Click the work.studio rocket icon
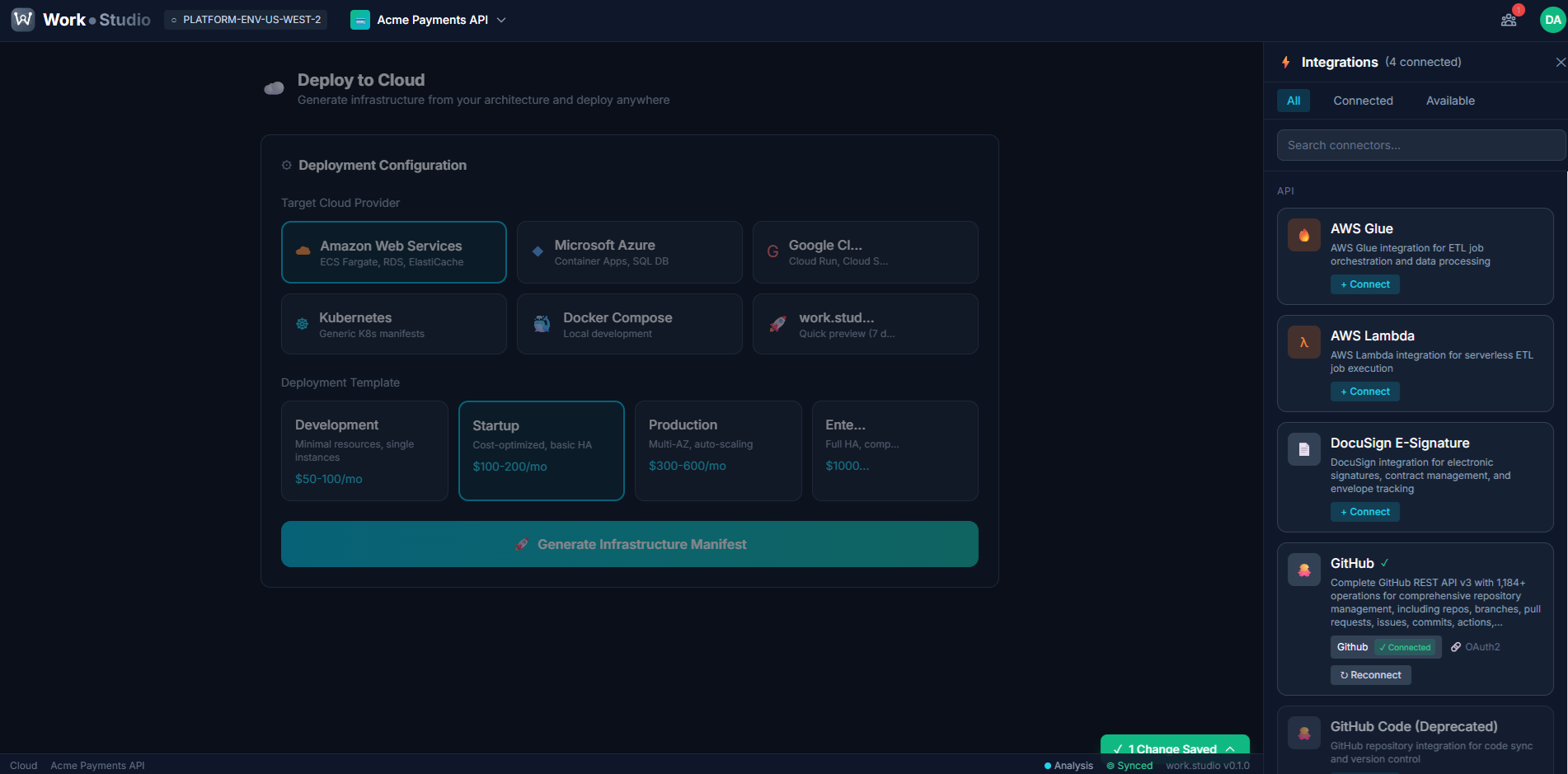 point(777,324)
